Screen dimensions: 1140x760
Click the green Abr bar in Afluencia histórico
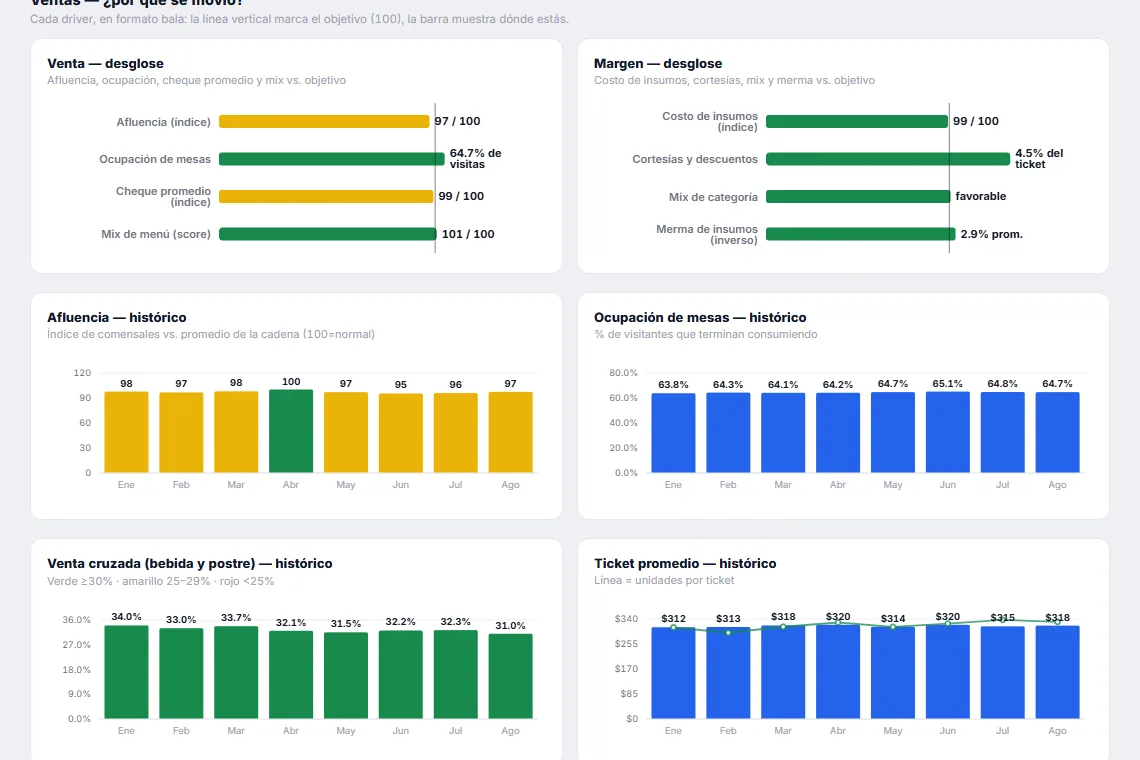(291, 431)
